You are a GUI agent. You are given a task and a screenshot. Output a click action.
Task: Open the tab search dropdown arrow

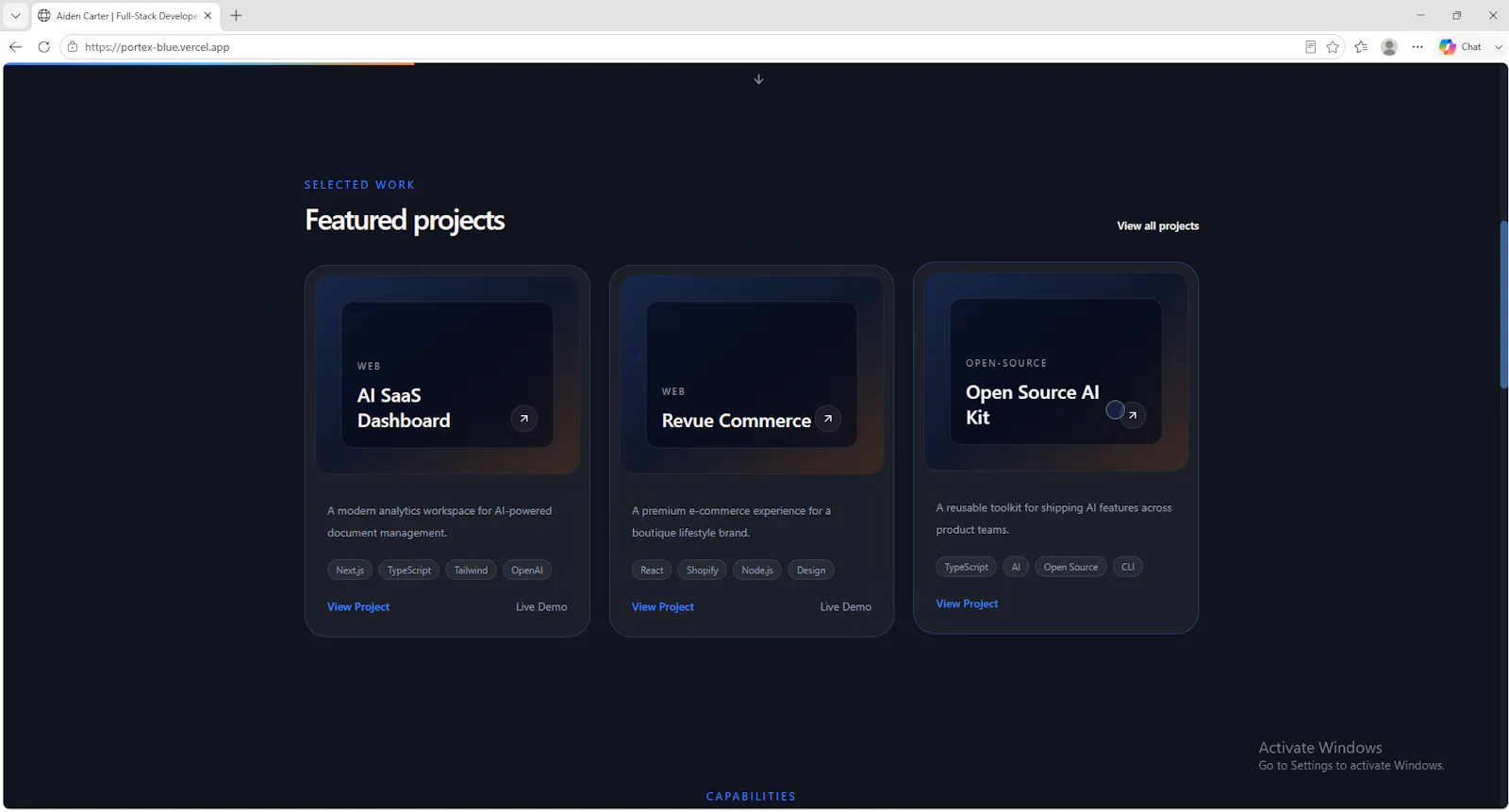[15, 15]
